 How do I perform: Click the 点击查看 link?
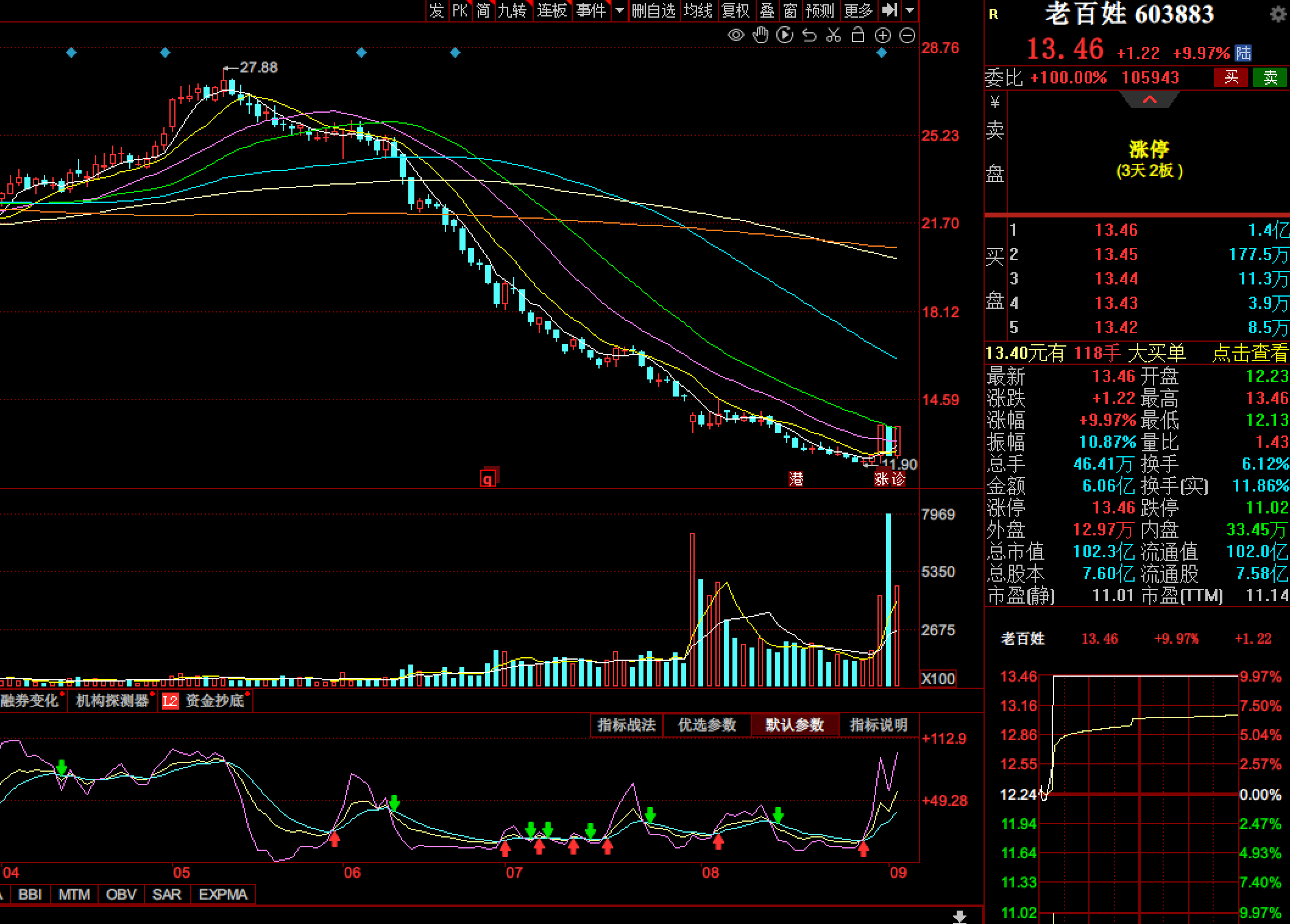1250,353
